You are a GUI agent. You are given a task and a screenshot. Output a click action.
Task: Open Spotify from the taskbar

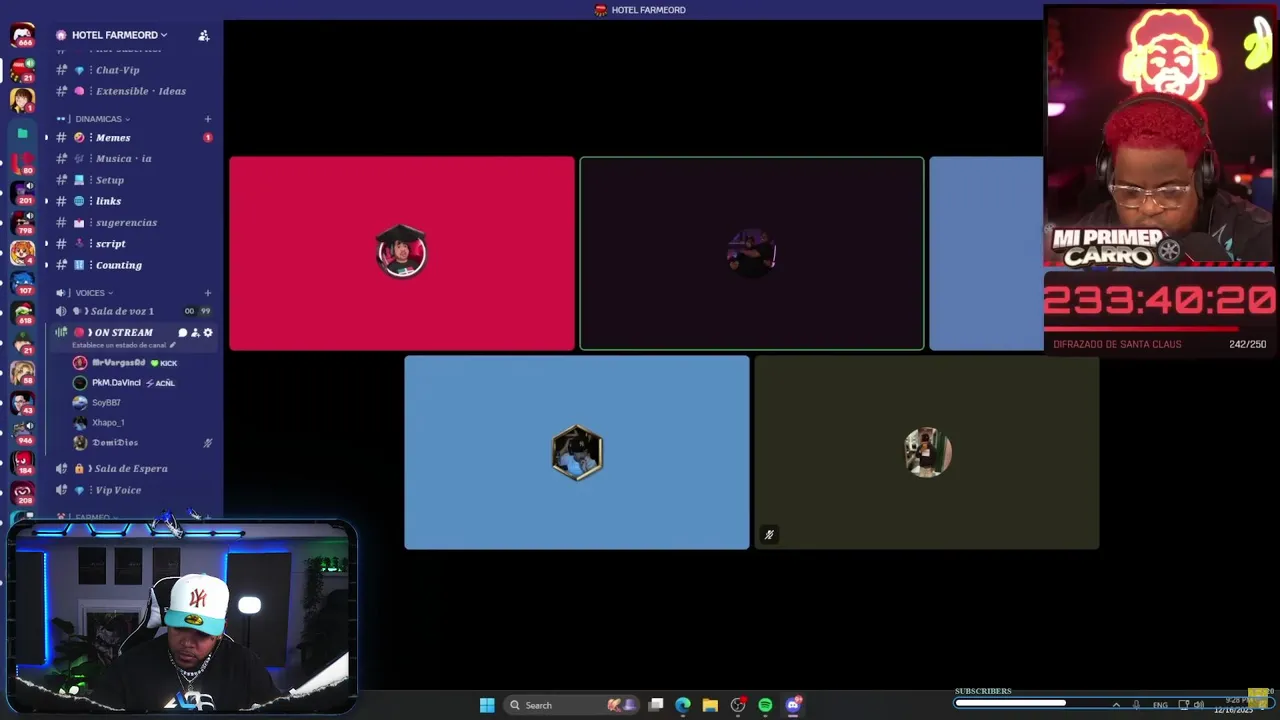tap(765, 705)
